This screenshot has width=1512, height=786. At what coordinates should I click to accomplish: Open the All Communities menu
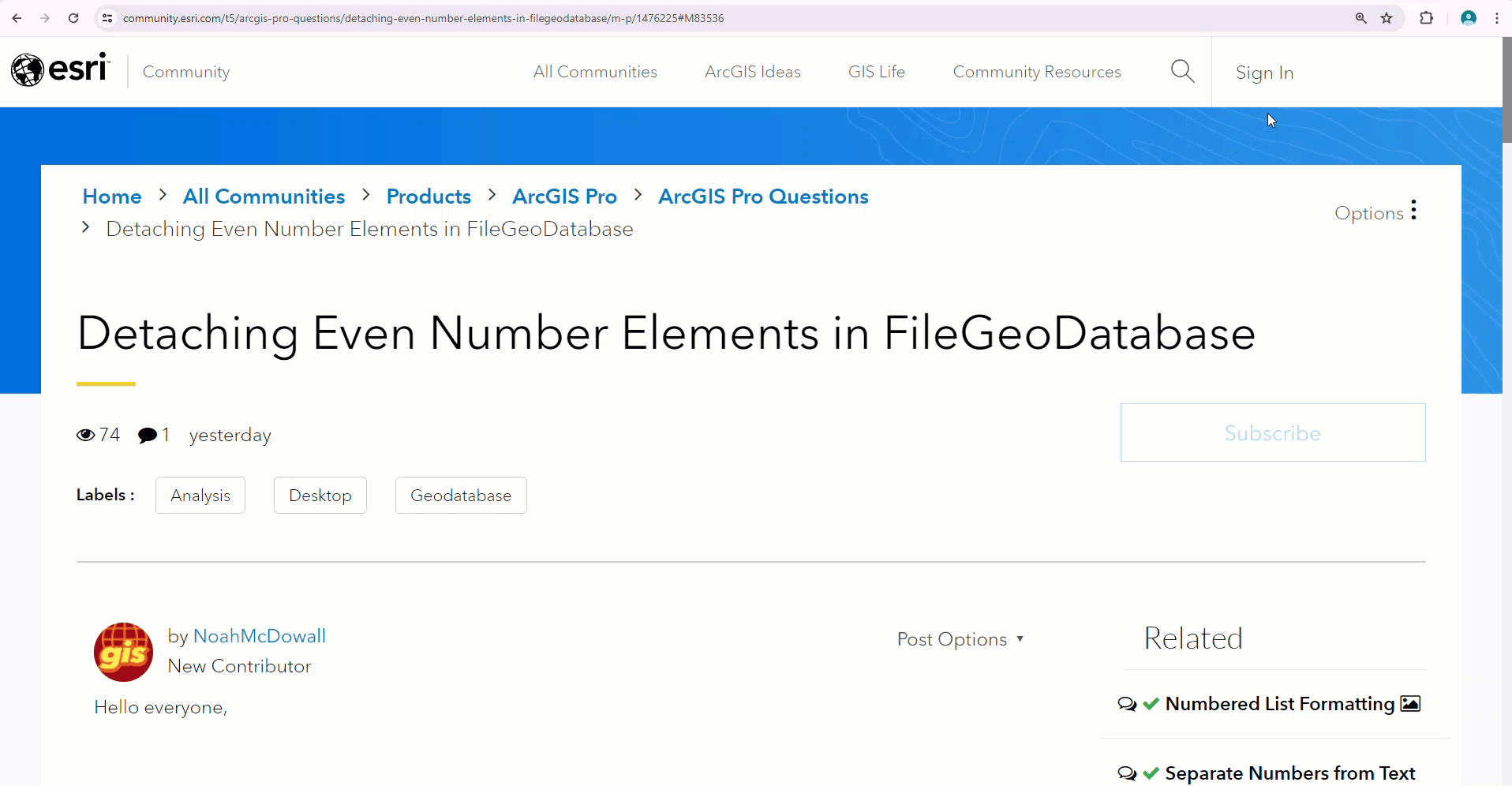click(595, 72)
